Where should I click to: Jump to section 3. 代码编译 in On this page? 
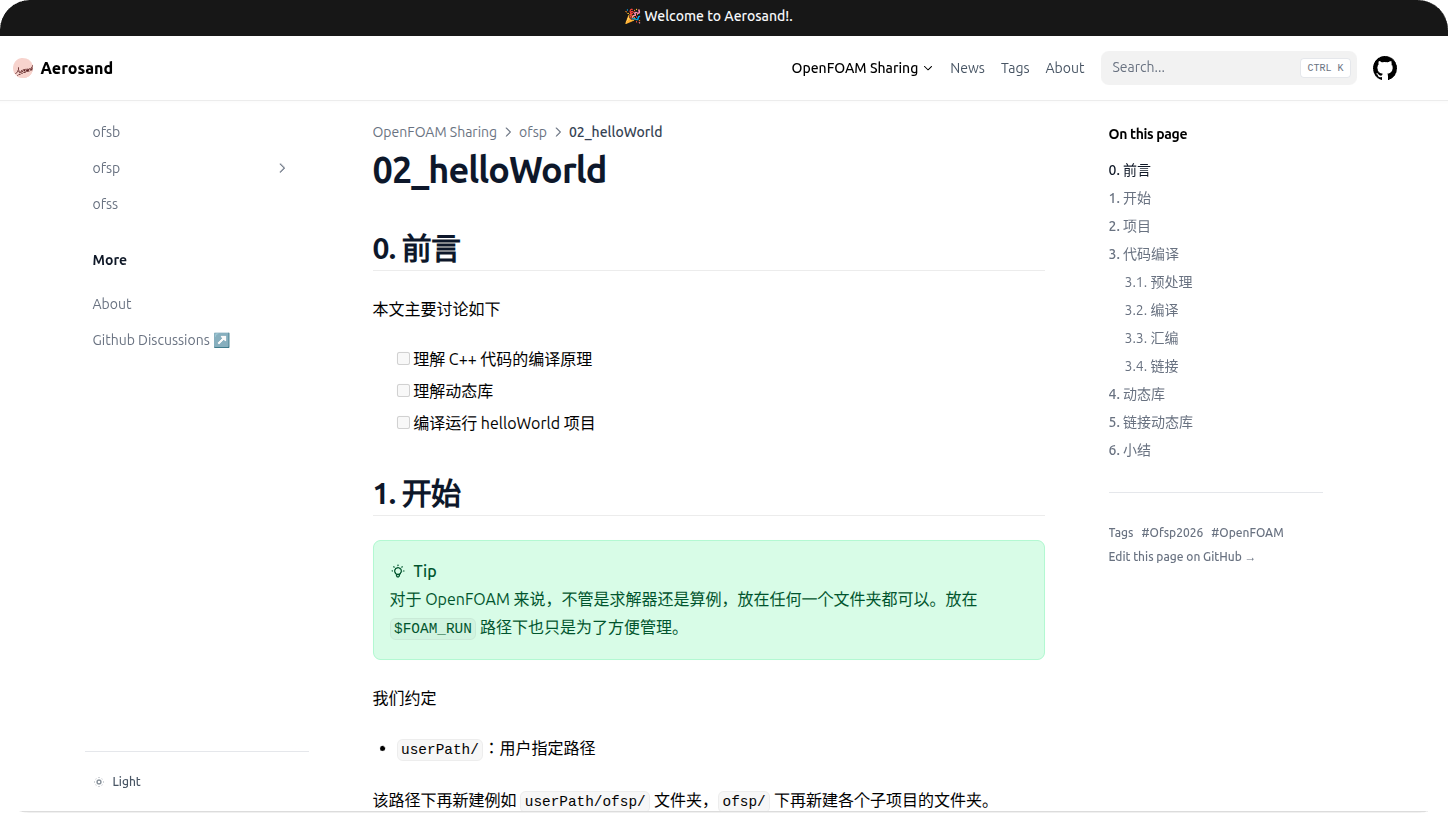pos(1144,254)
